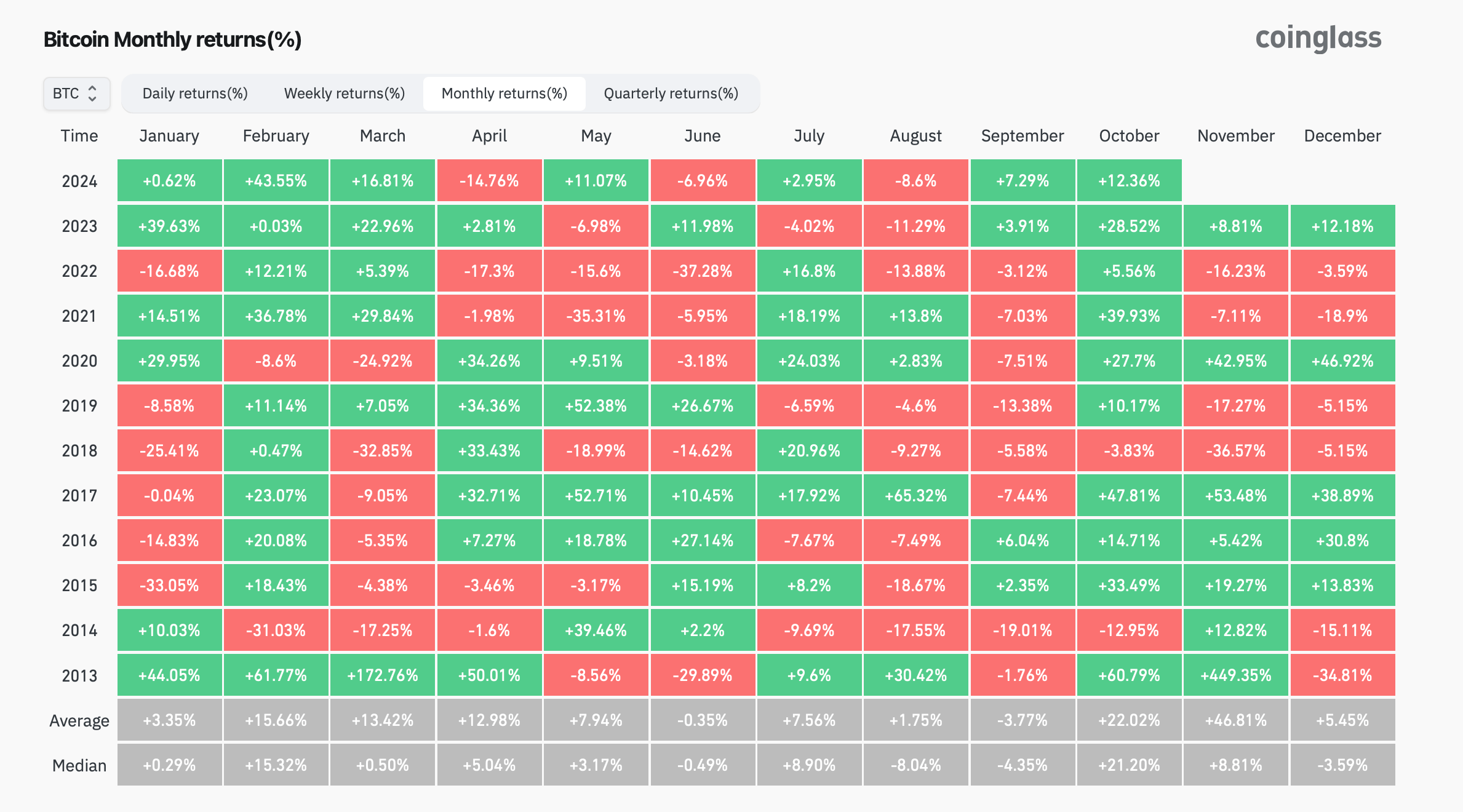Click the coinglass logo
Screen dimensions: 1463x812
click(1318, 39)
